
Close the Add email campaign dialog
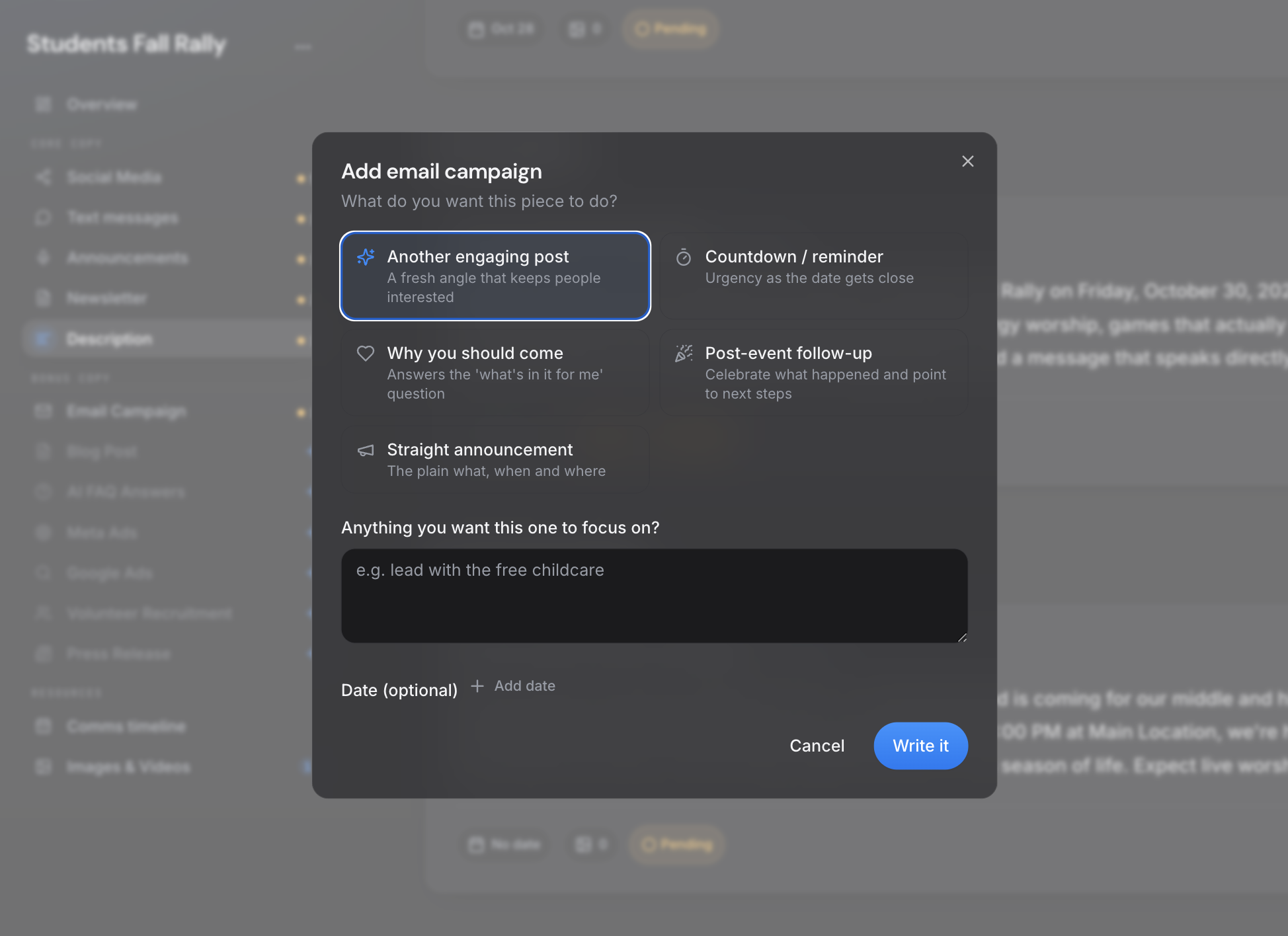968,161
